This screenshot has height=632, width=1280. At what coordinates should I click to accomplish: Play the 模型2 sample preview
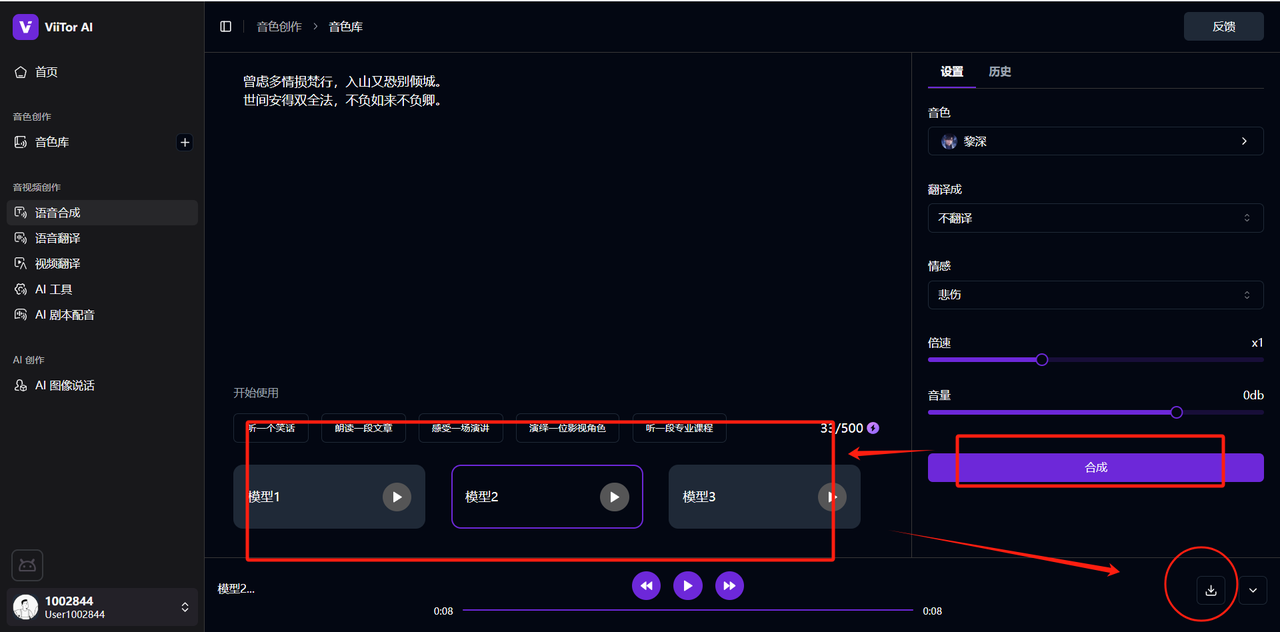(614, 497)
